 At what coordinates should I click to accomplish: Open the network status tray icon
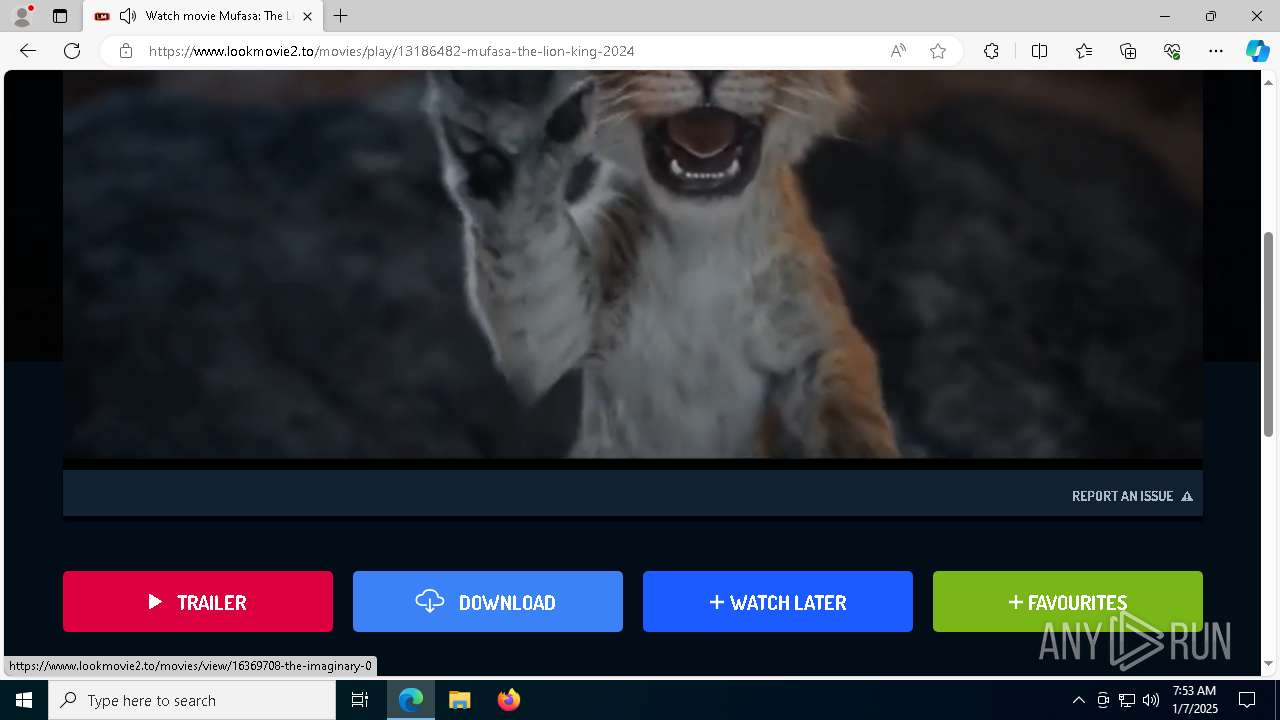pyautogui.click(x=1127, y=700)
